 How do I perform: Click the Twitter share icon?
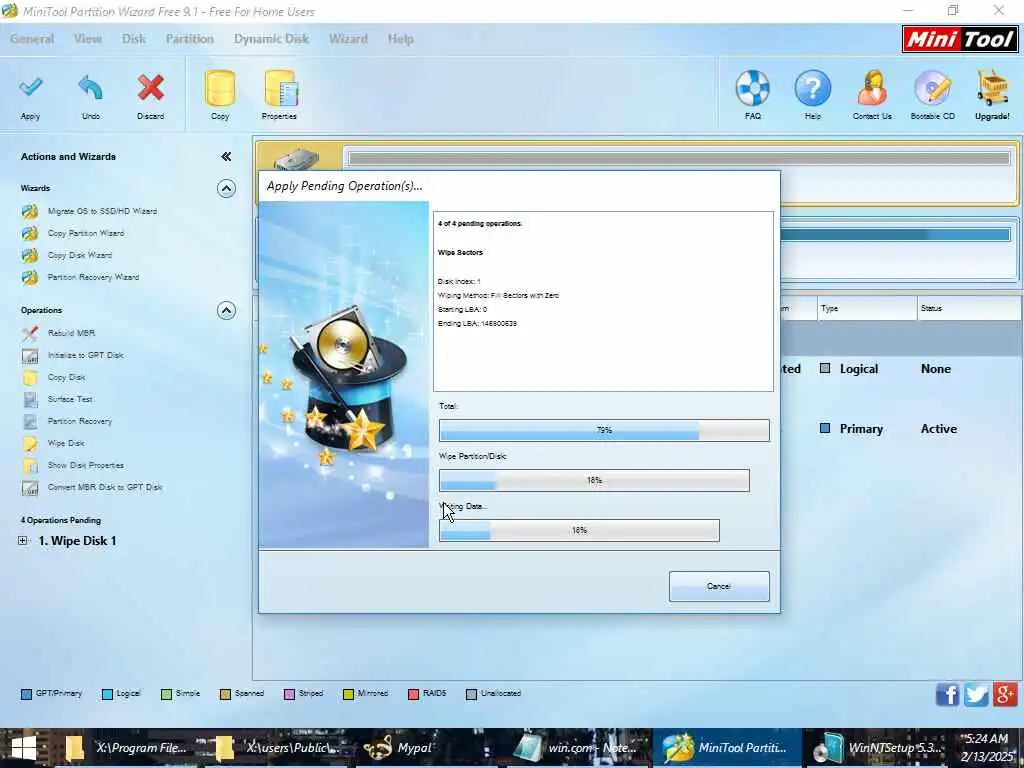[x=976, y=694]
